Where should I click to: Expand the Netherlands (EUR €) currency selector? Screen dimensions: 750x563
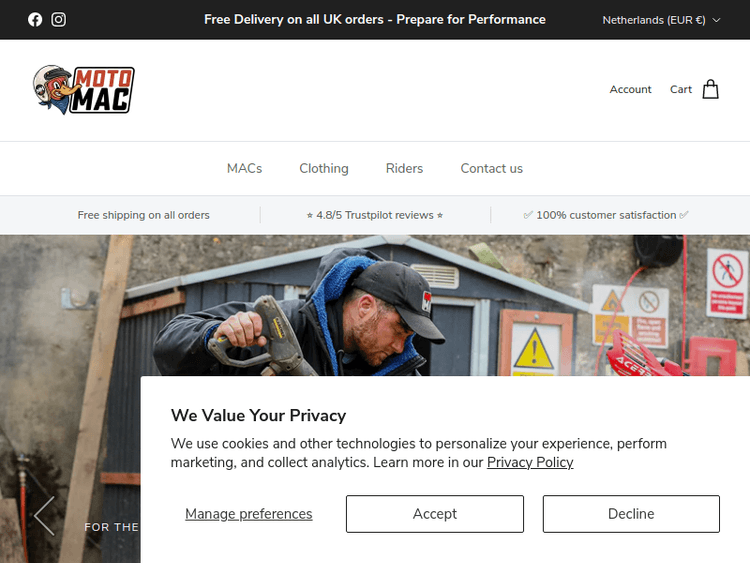click(x=661, y=20)
